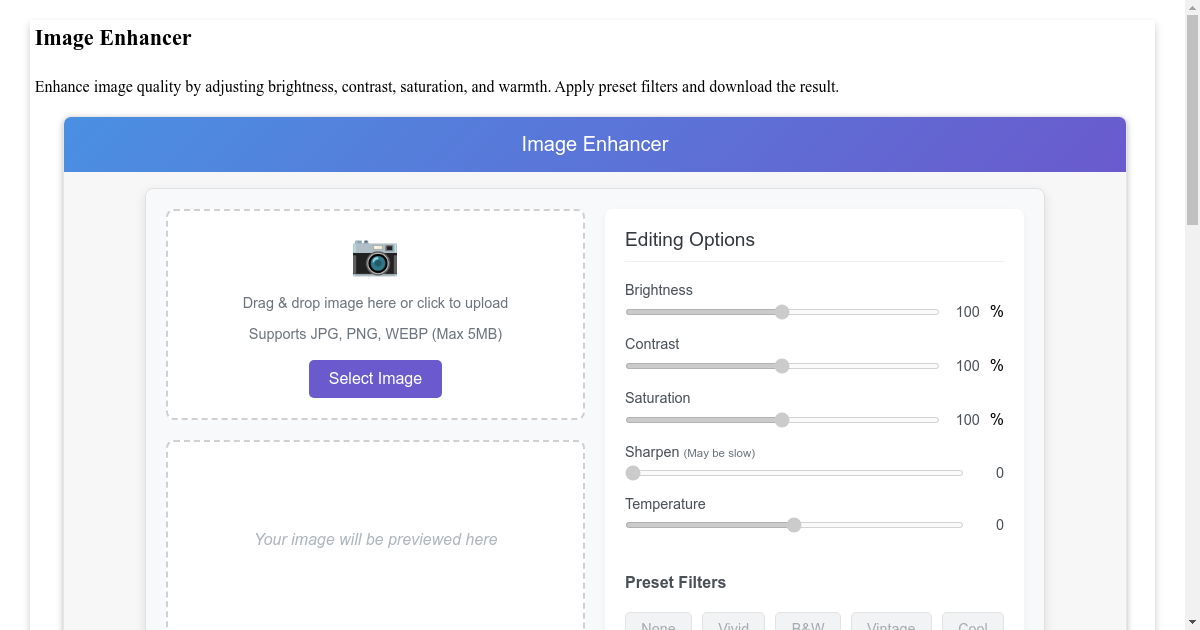Click the Saturation slider

[781, 419]
